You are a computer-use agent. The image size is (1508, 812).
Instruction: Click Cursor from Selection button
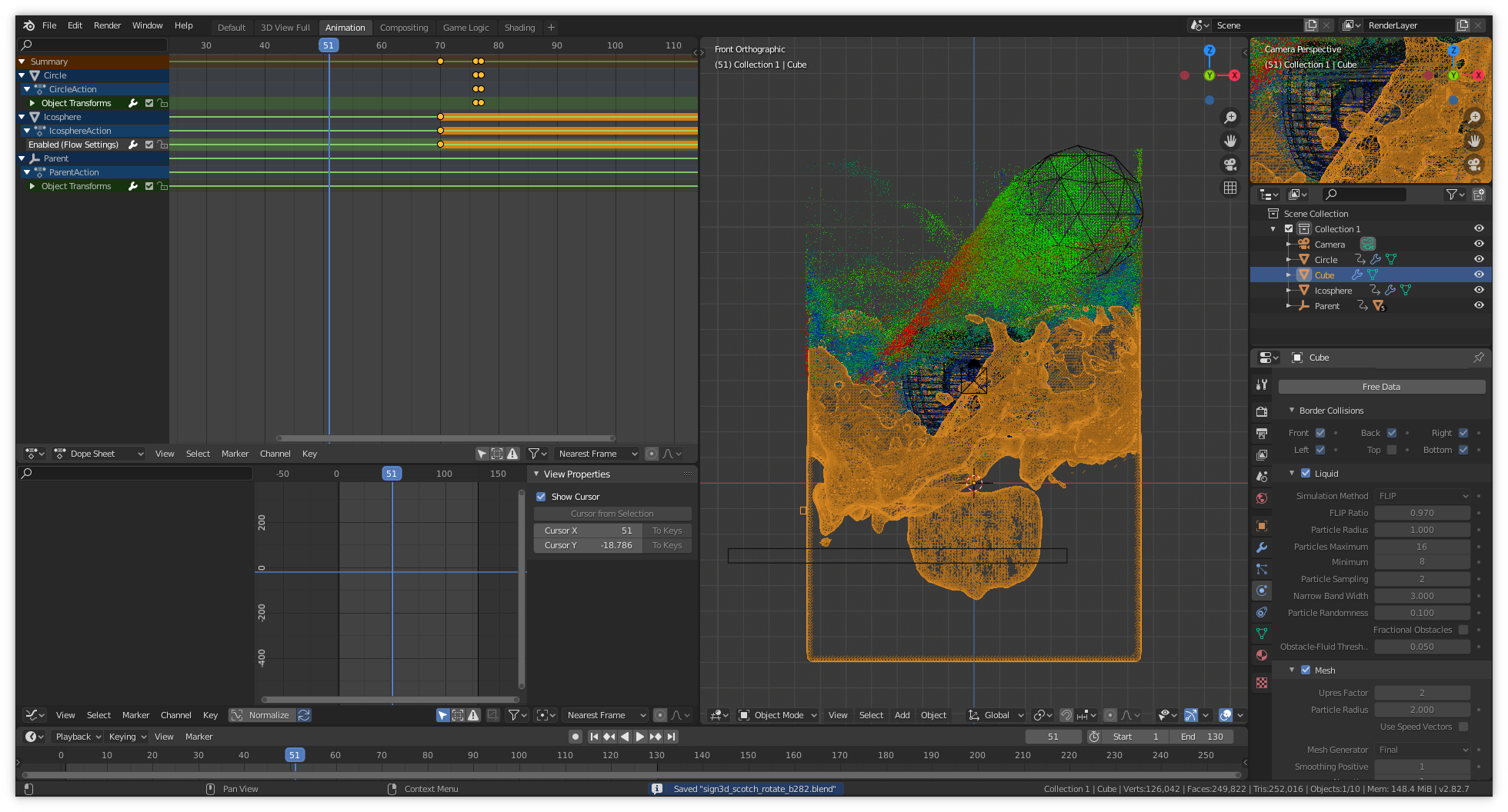[x=612, y=514]
